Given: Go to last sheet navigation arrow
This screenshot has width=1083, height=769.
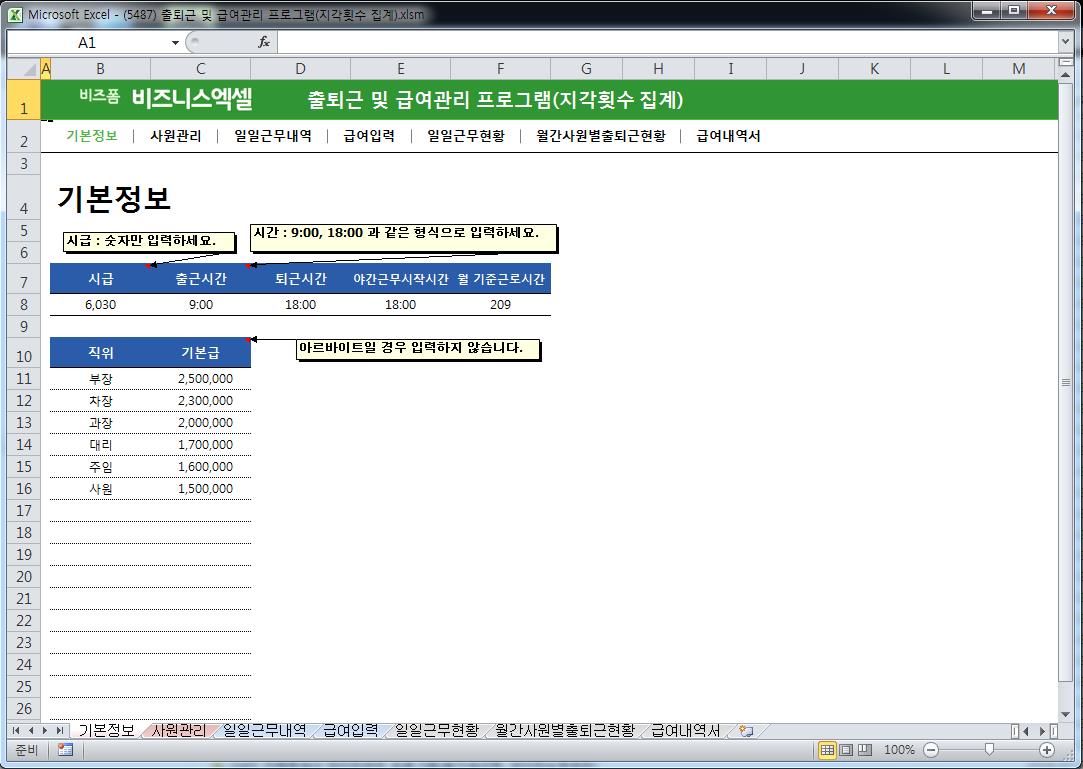Looking at the screenshot, I should pos(59,730).
